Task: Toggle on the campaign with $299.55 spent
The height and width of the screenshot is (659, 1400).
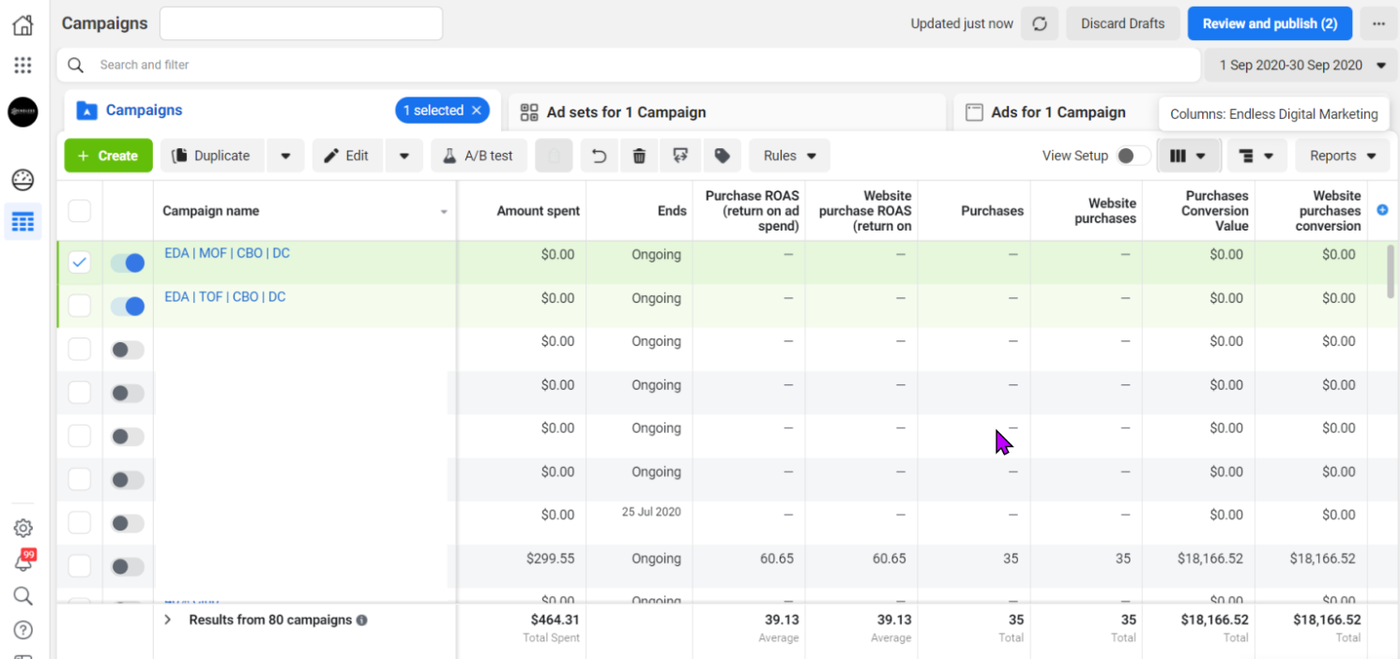Action: point(128,567)
